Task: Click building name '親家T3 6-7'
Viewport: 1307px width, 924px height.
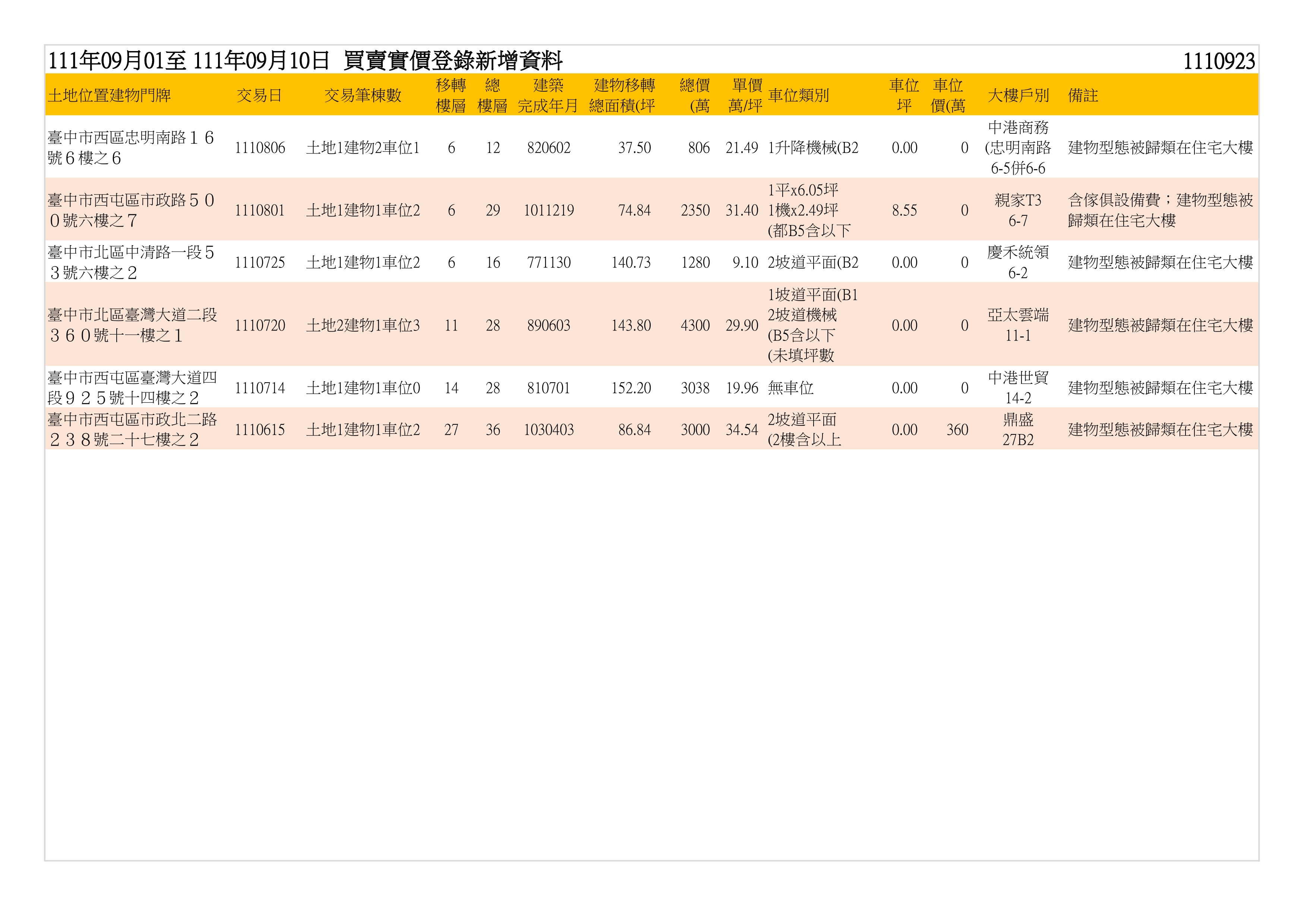Action: coord(1018,210)
